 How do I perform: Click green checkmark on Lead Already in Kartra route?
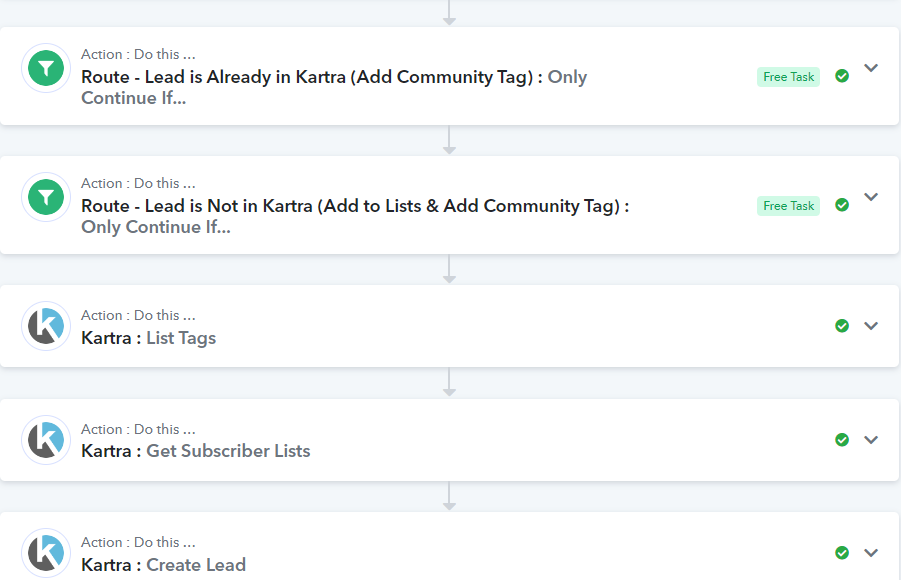click(x=842, y=76)
